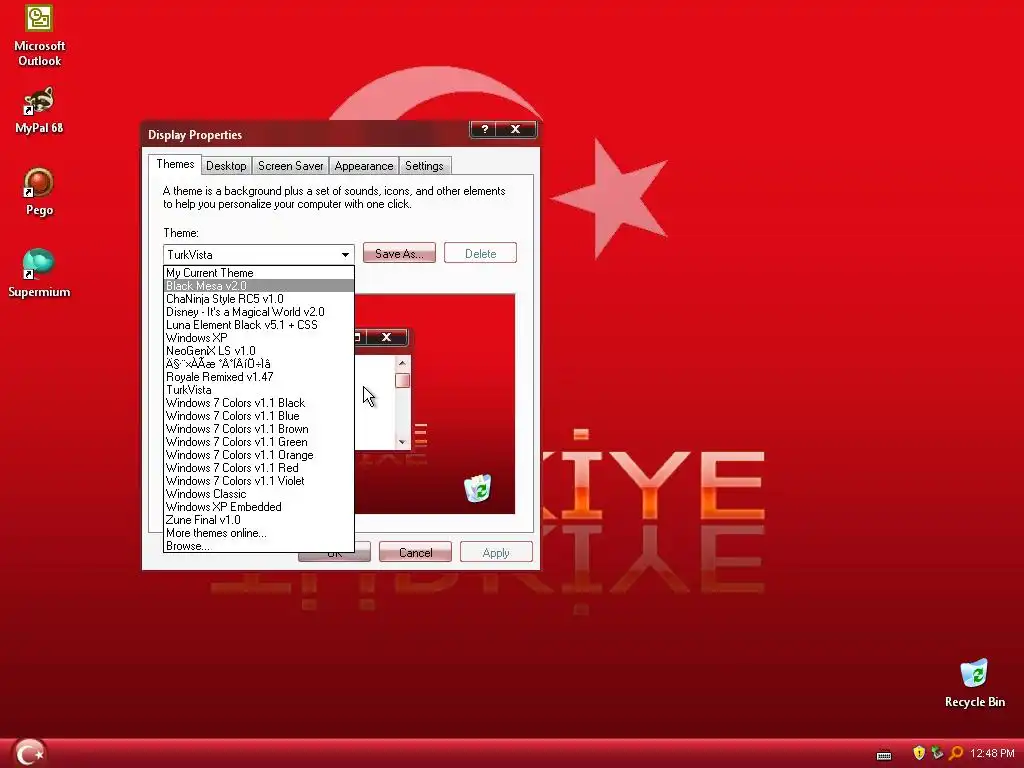1024x768 pixels.
Task: Click the Delete button
Action: [480, 253]
